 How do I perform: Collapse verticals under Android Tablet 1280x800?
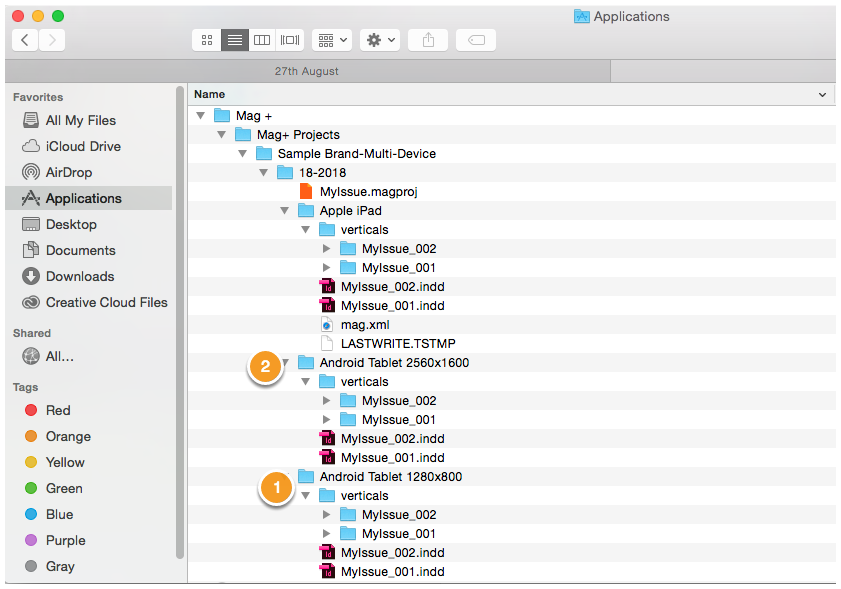(305, 496)
